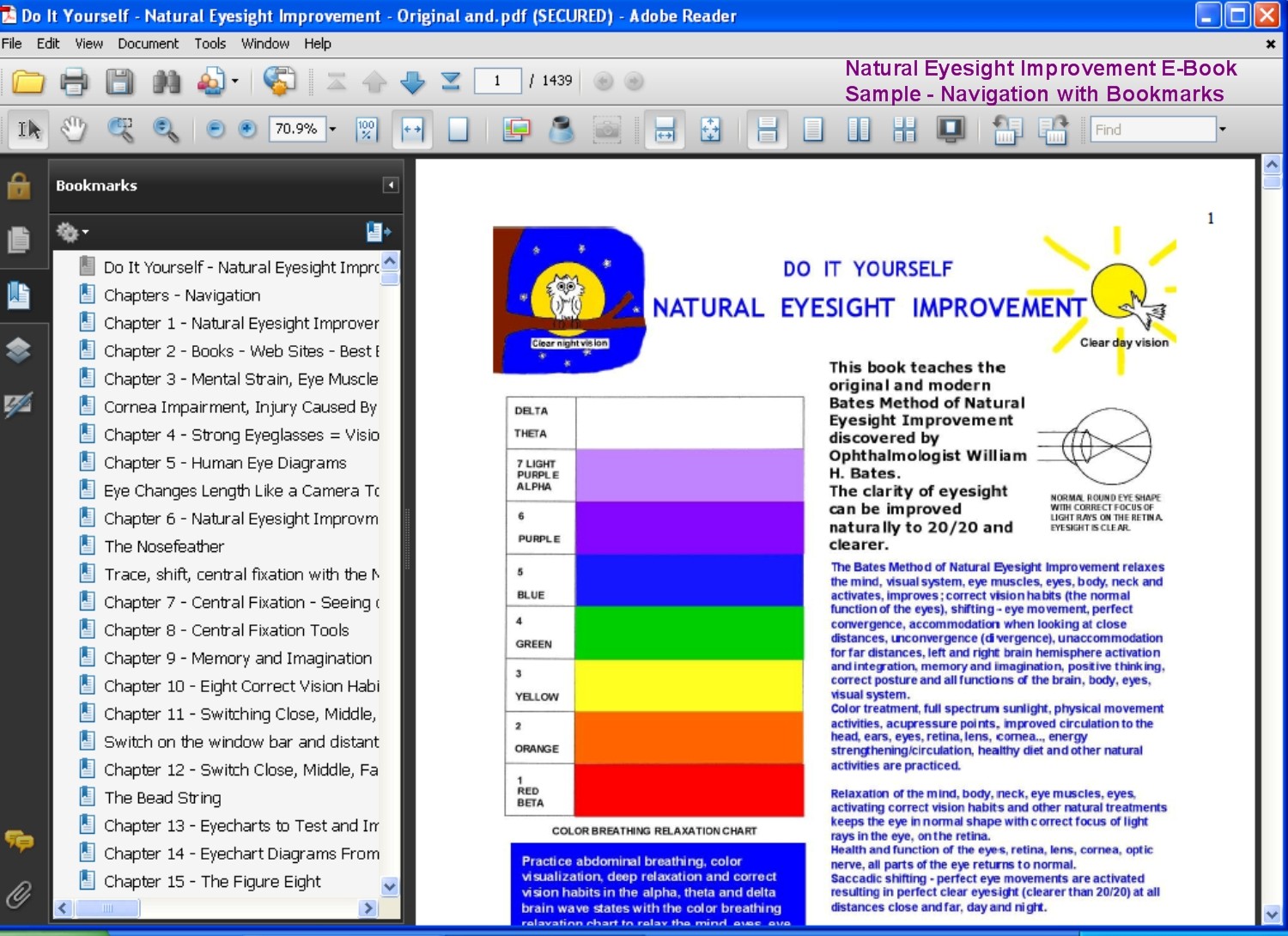The image size is (1288, 936).
Task: Expand bookmarks options gear menu
Action: (72, 232)
